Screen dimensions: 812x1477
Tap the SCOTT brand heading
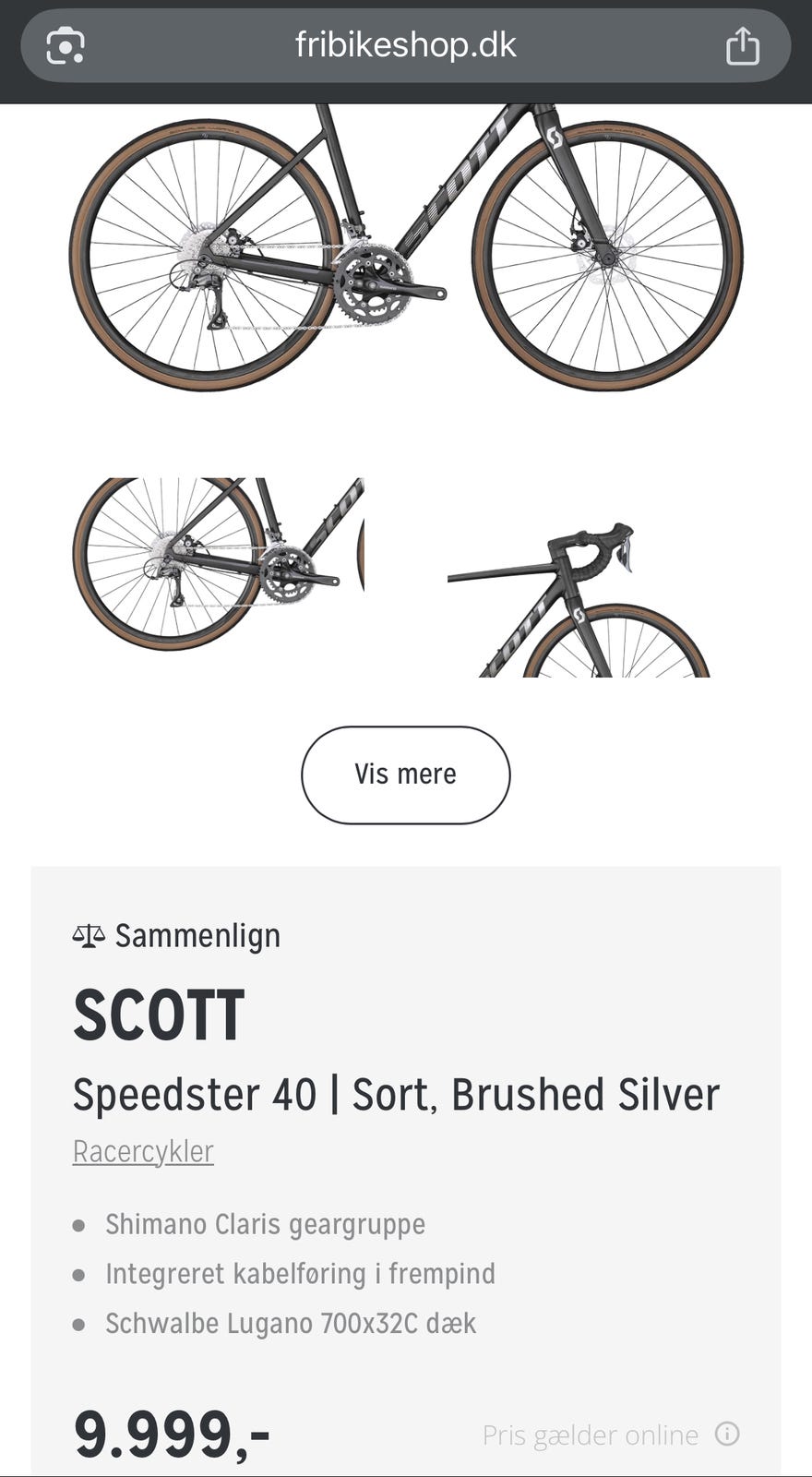[x=159, y=1015]
